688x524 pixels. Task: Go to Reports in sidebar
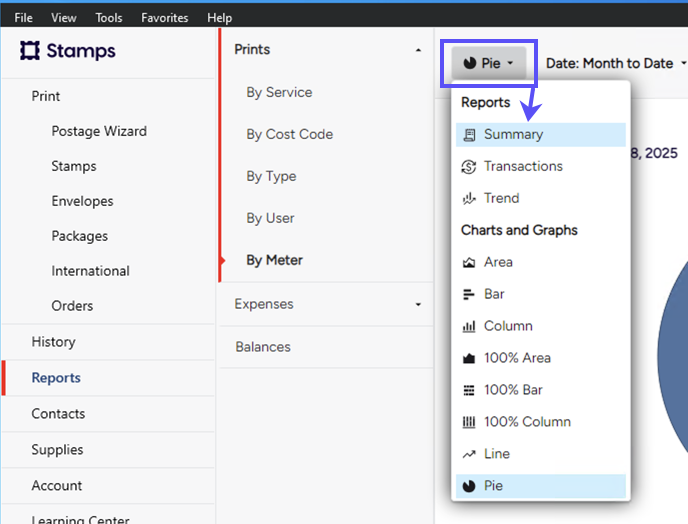[x=56, y=378]
